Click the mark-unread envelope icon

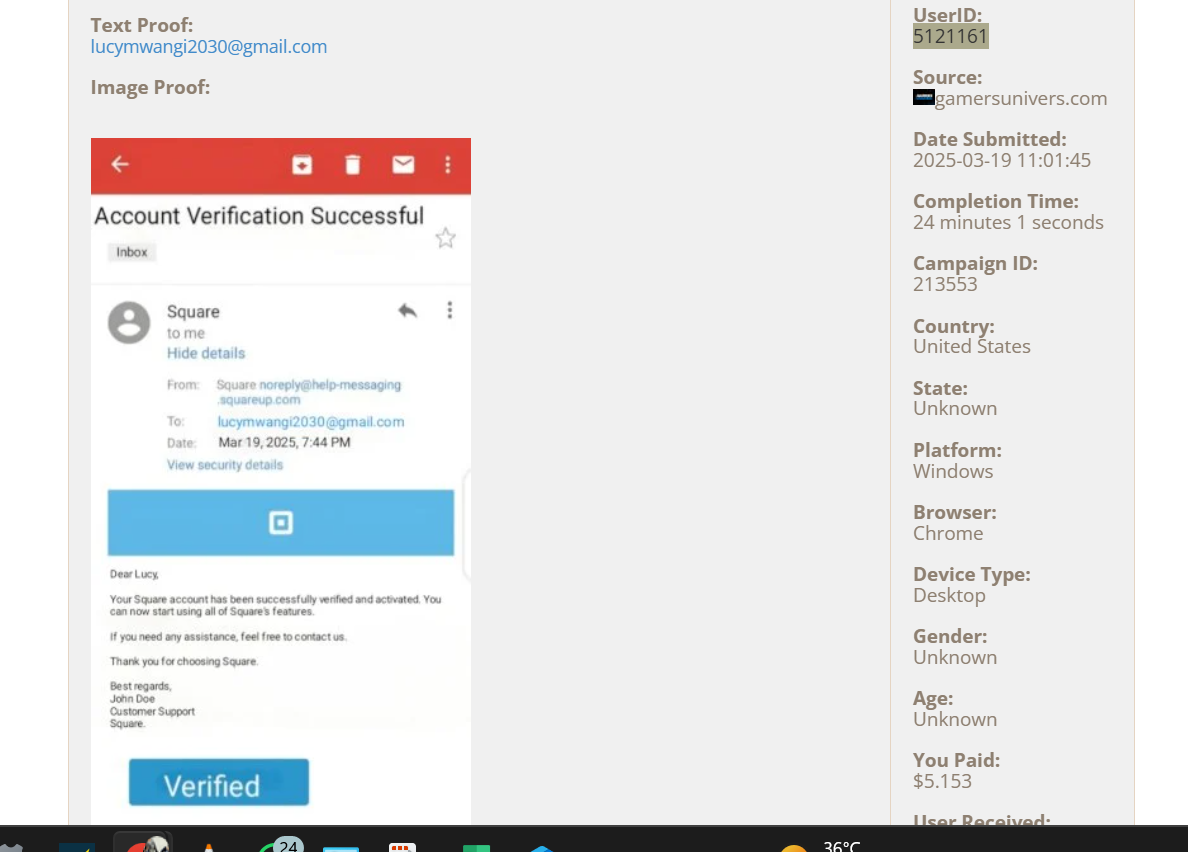tap(403, 164)
